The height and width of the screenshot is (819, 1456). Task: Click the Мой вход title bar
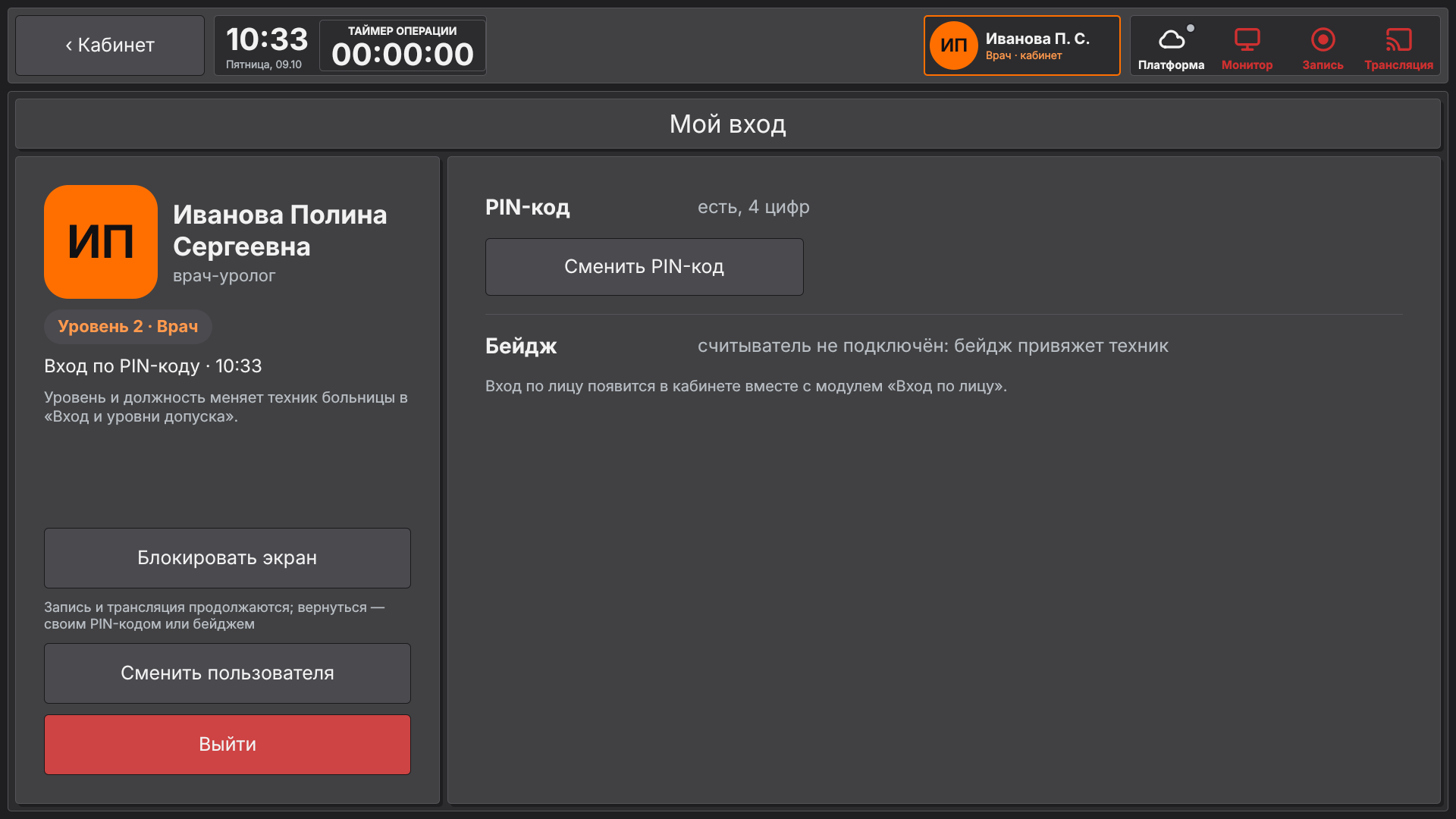pos(728,124)
